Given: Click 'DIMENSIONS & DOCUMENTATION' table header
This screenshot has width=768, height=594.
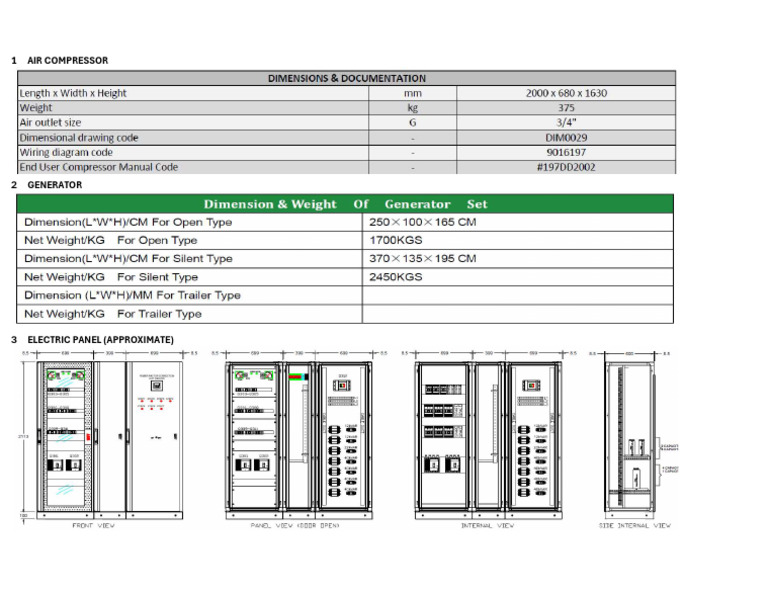Looking at the screenshot, I should pyautogui.click(x=346, y=78).
